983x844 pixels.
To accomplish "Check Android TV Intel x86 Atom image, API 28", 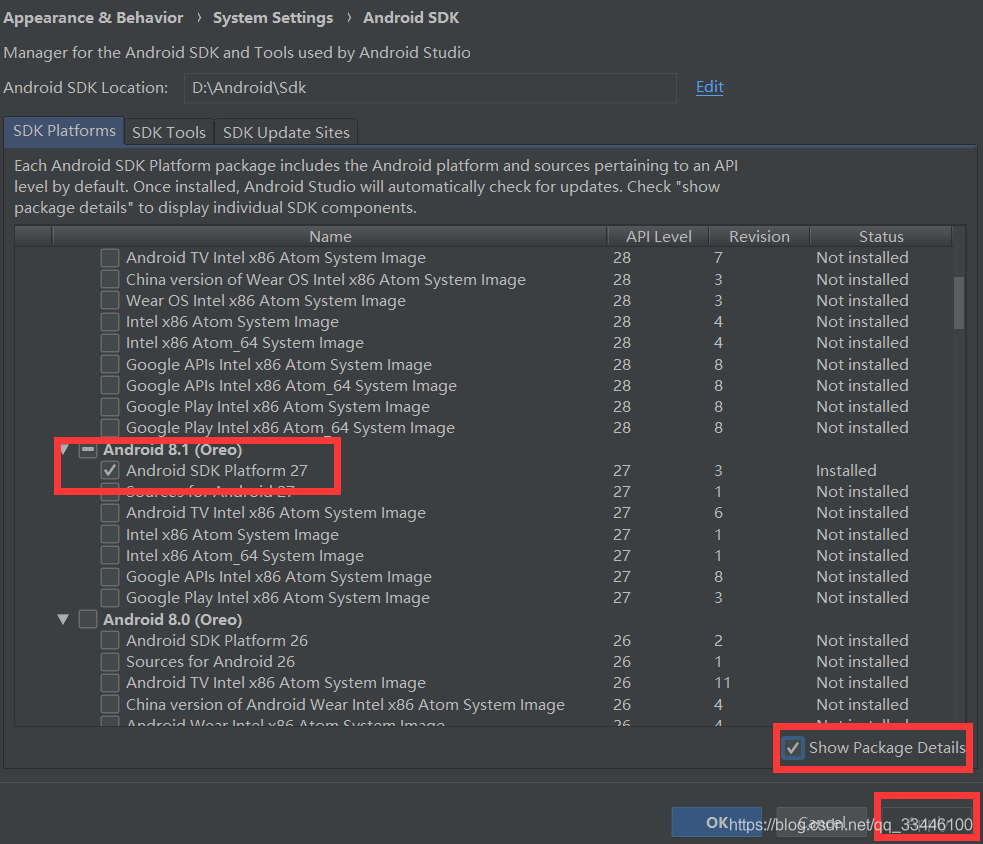I will point(110,258).
